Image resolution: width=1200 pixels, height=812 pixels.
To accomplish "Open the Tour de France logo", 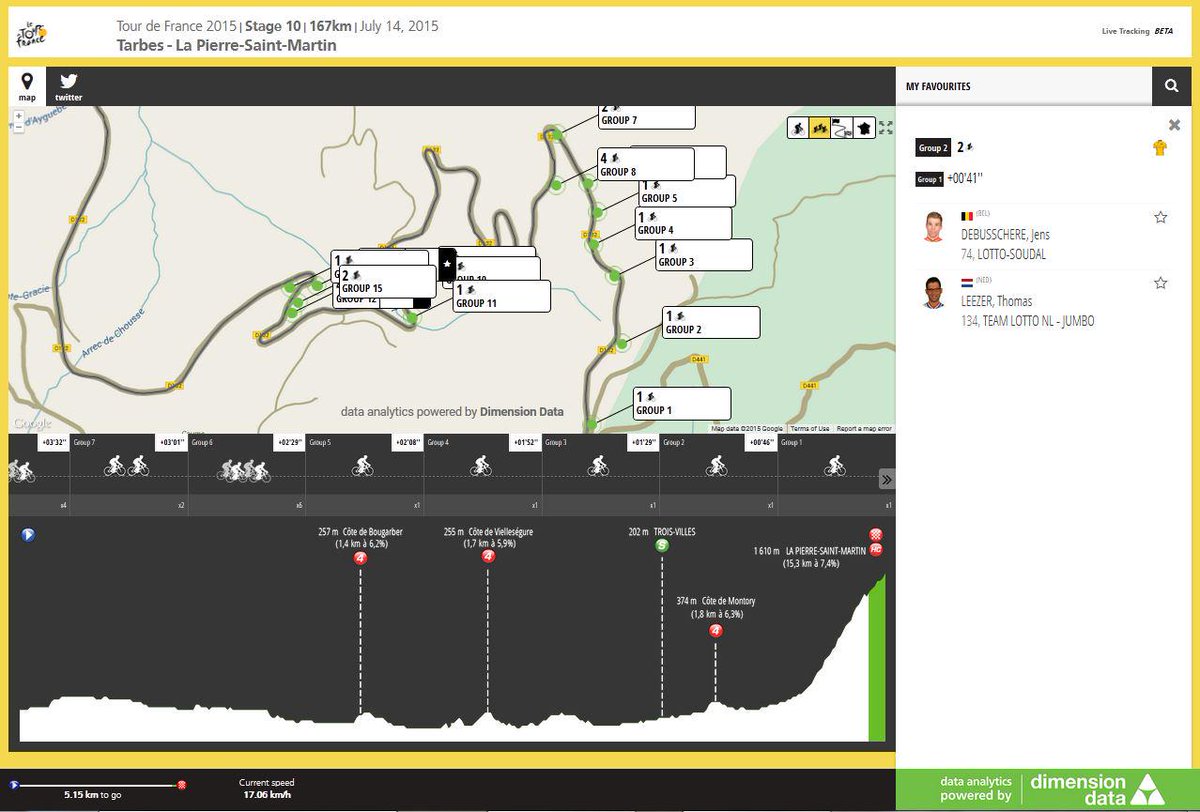I will (31, 34).
